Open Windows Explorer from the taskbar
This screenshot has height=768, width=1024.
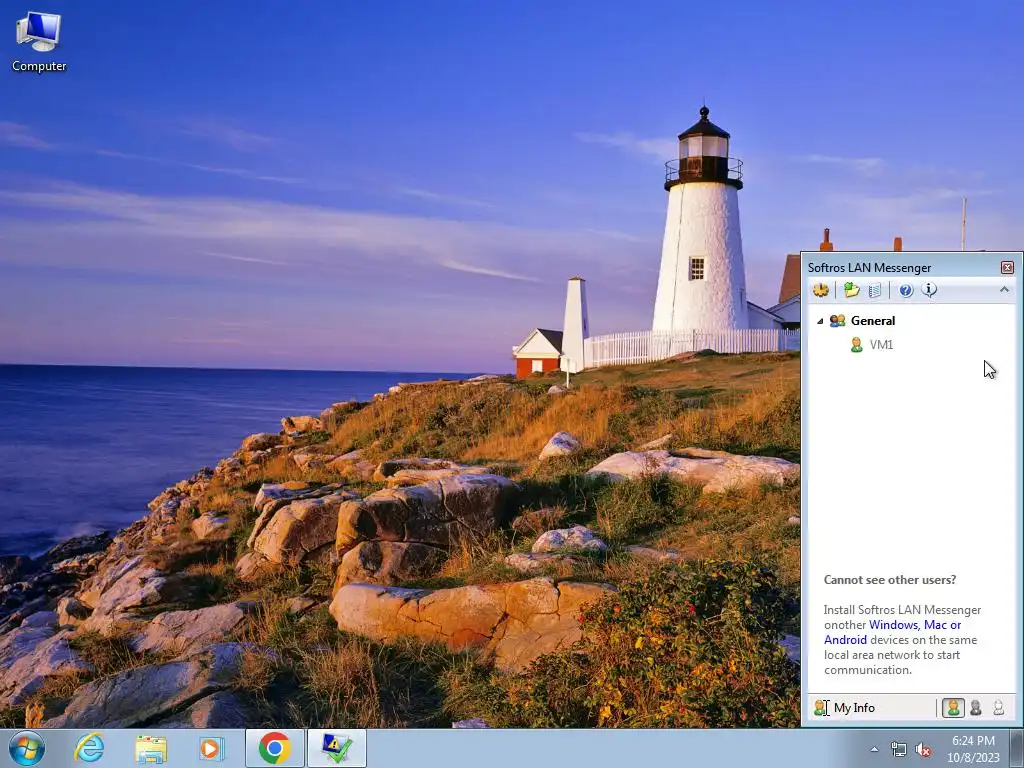pos(151,748)
